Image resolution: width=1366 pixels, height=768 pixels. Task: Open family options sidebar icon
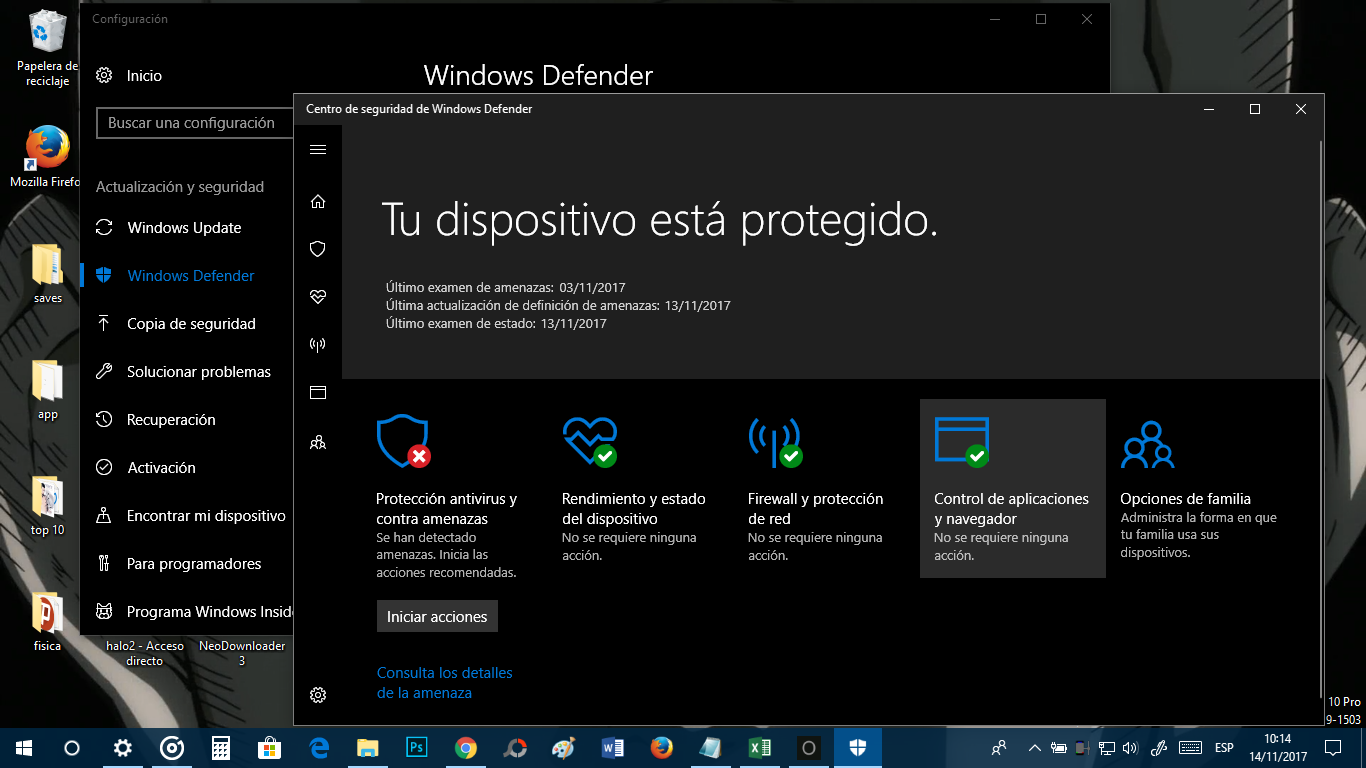(318, 441)
